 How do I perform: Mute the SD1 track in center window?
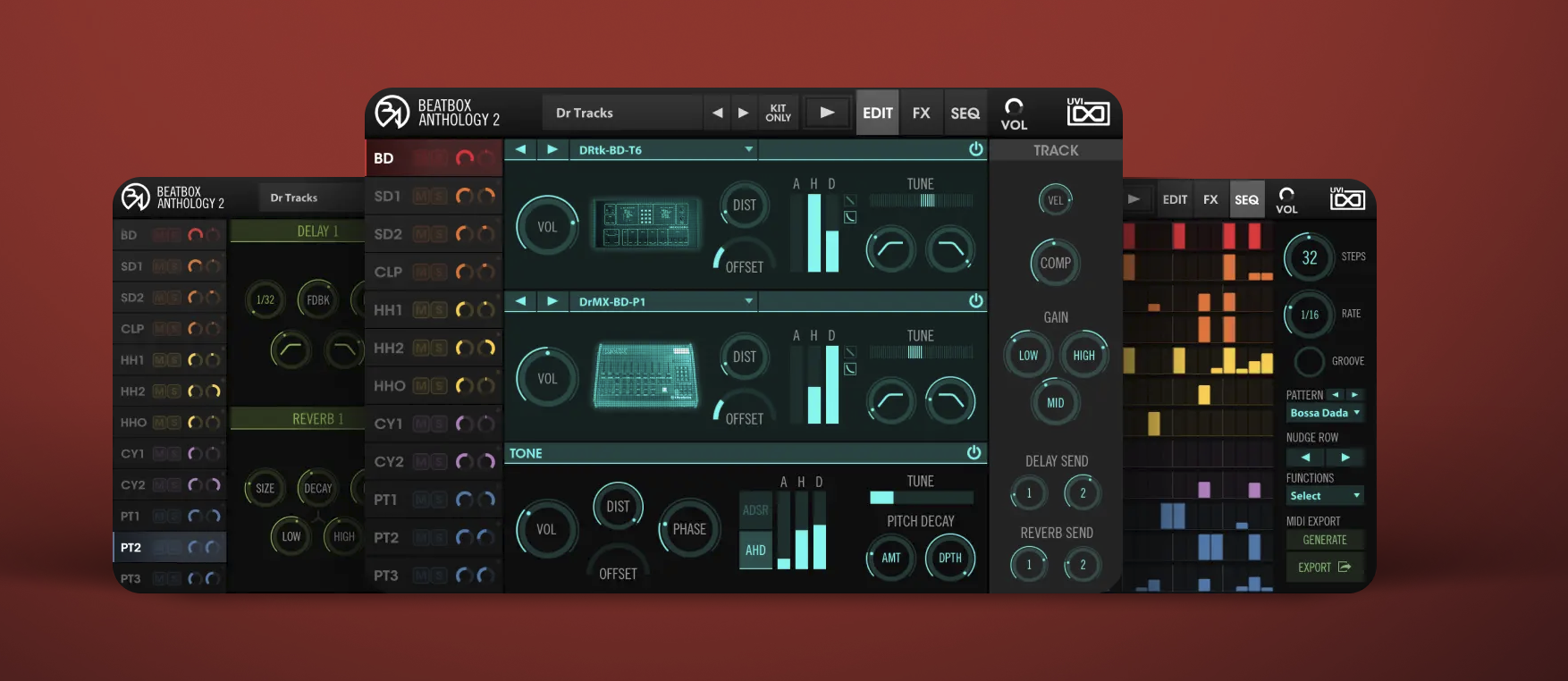[422, 196]
